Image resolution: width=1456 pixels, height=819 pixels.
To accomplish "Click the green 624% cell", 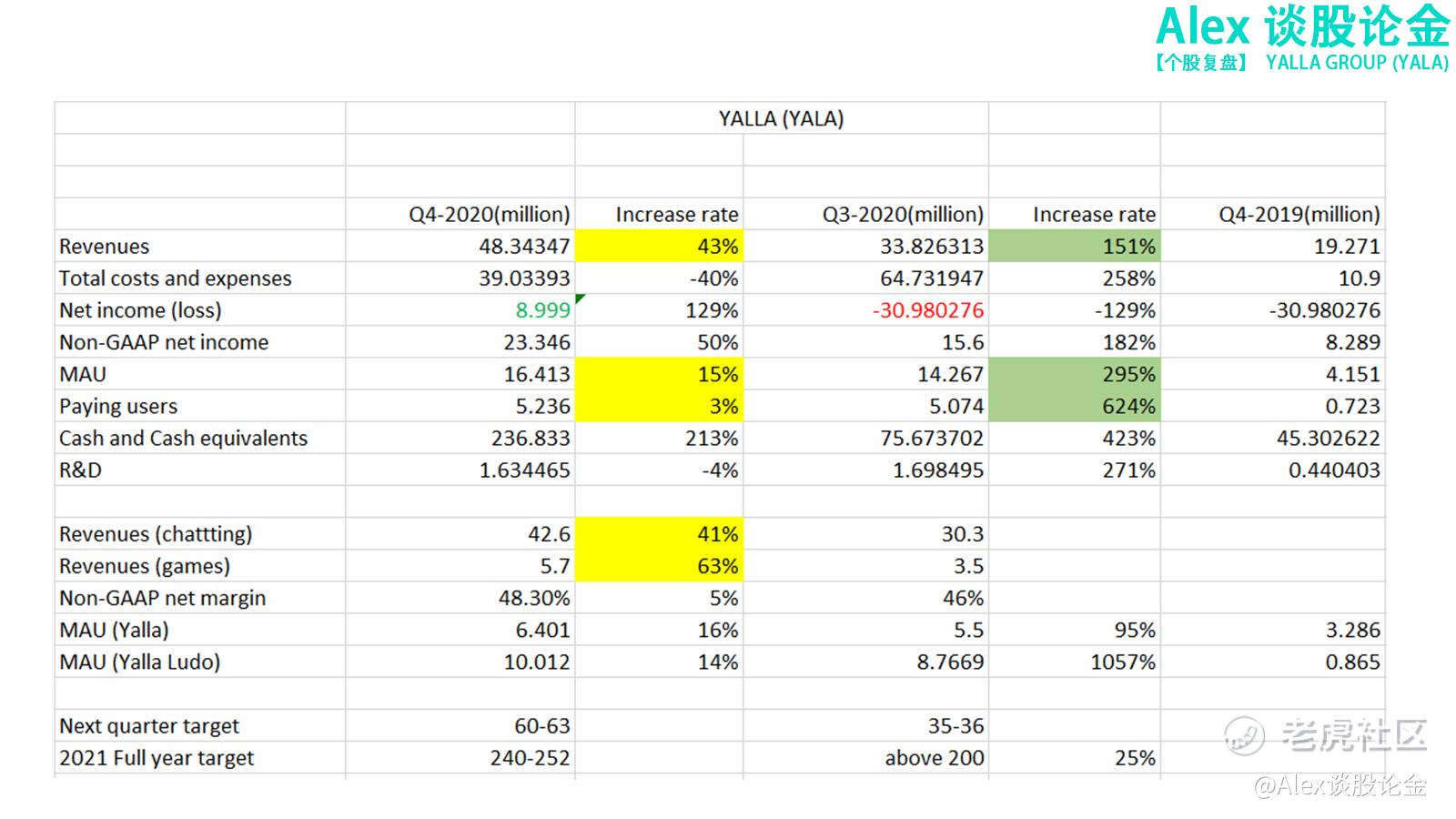I will pos(1075,406).
